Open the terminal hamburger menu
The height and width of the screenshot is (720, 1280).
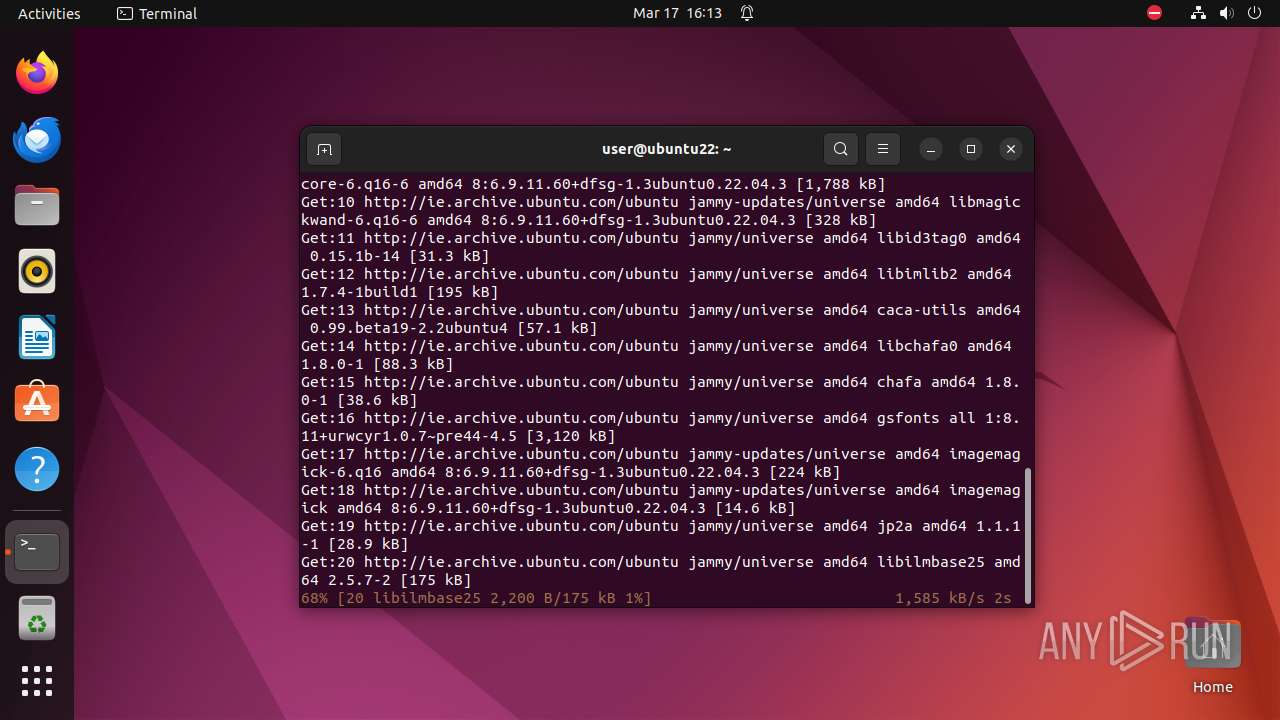883,149
